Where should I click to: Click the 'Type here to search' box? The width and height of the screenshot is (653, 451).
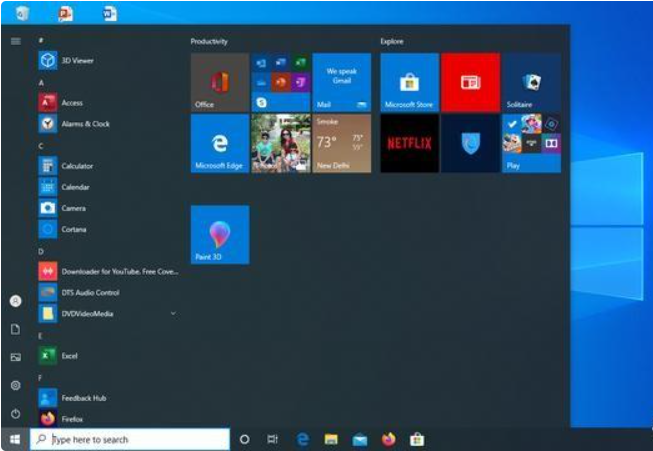[x=130, y=439]
